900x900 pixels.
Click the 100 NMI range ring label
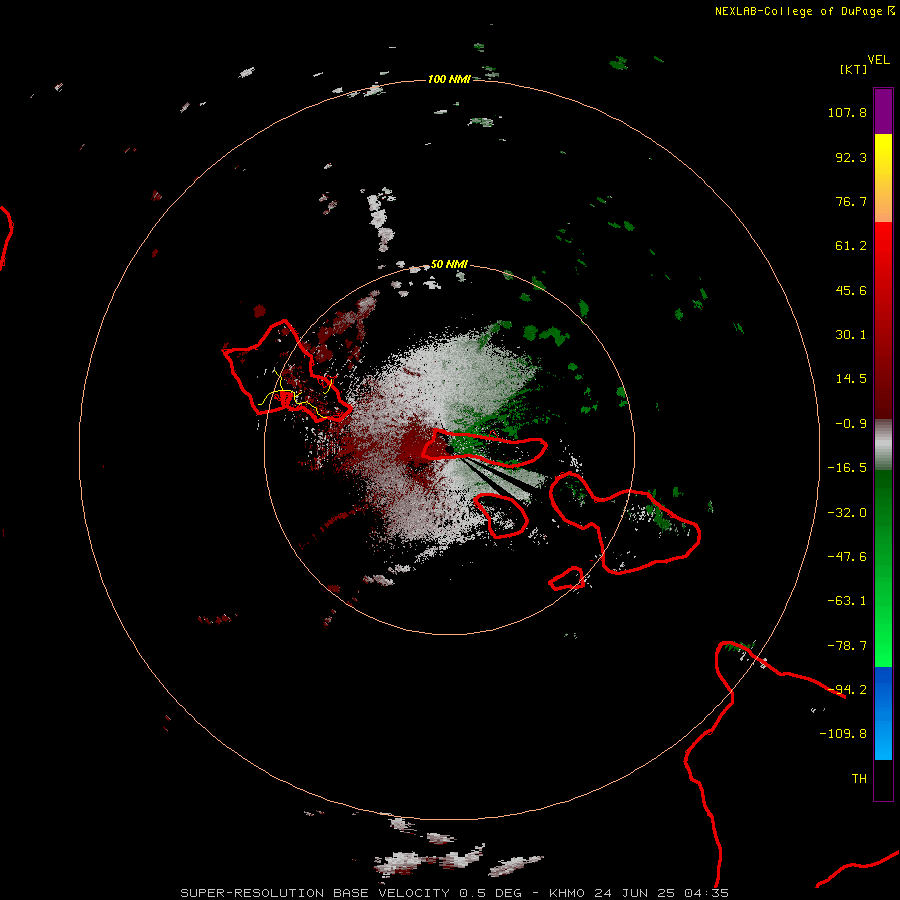click(449, 79)
